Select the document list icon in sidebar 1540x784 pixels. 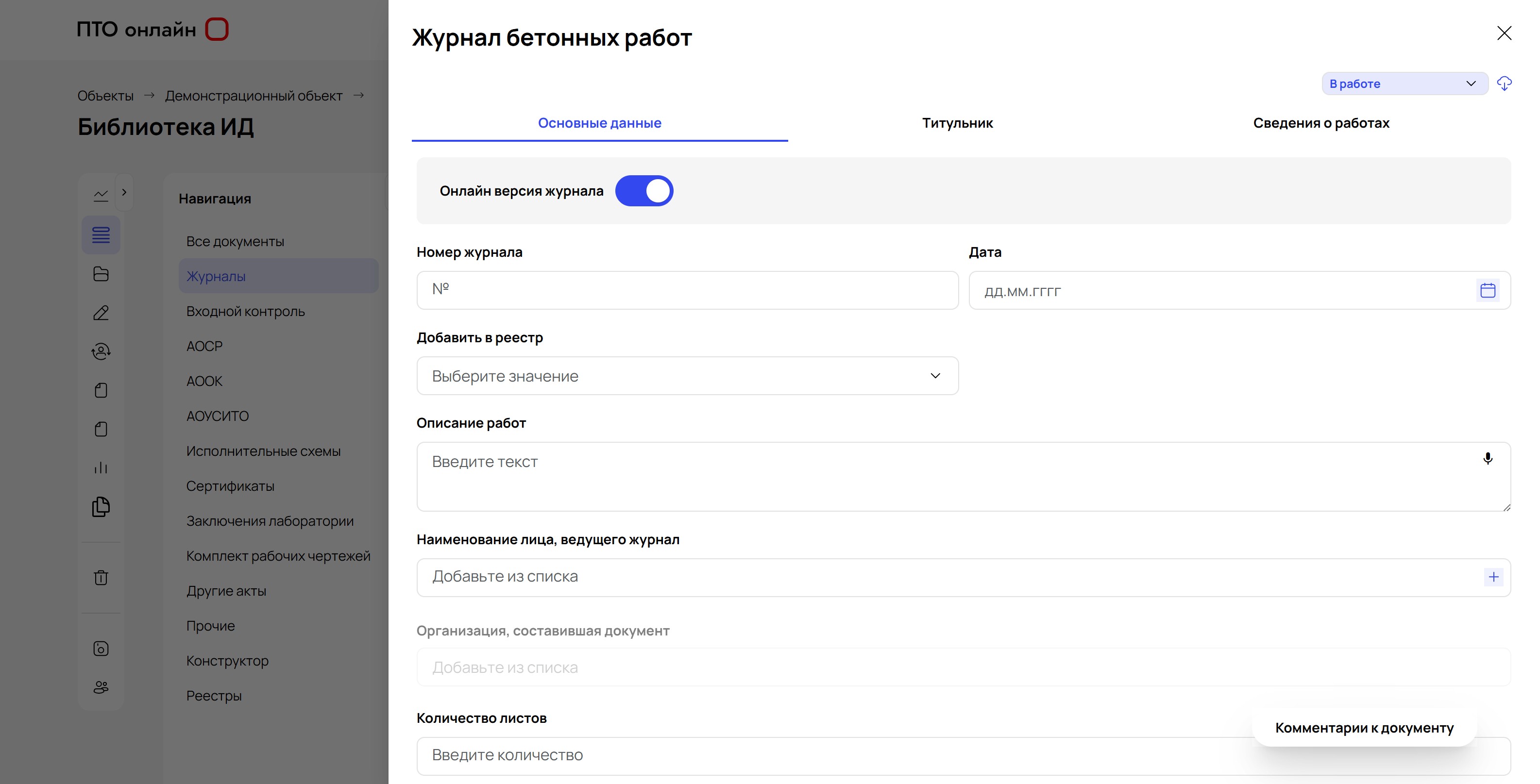point(101,235)
